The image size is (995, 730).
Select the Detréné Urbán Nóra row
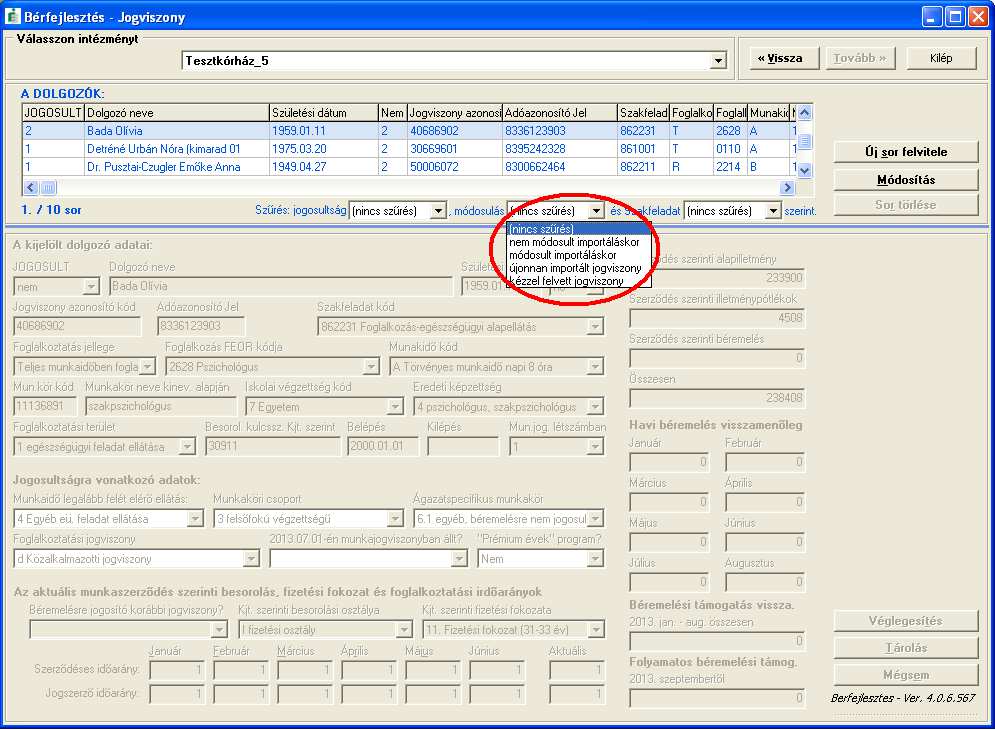409,149
